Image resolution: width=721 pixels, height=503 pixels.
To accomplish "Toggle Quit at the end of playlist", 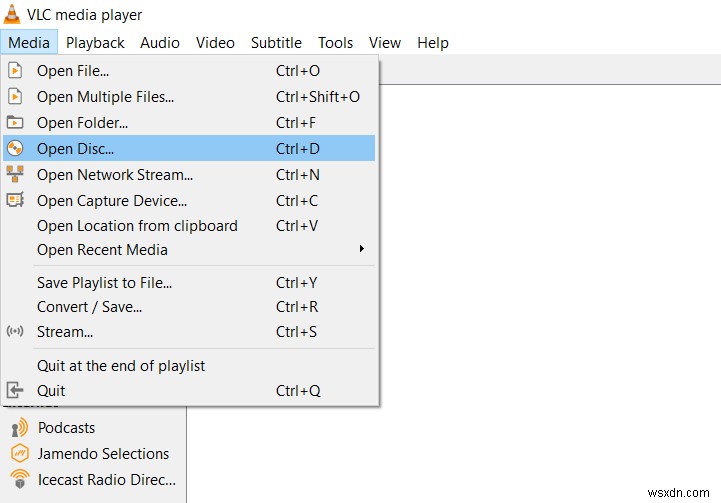I will point(121,366).
